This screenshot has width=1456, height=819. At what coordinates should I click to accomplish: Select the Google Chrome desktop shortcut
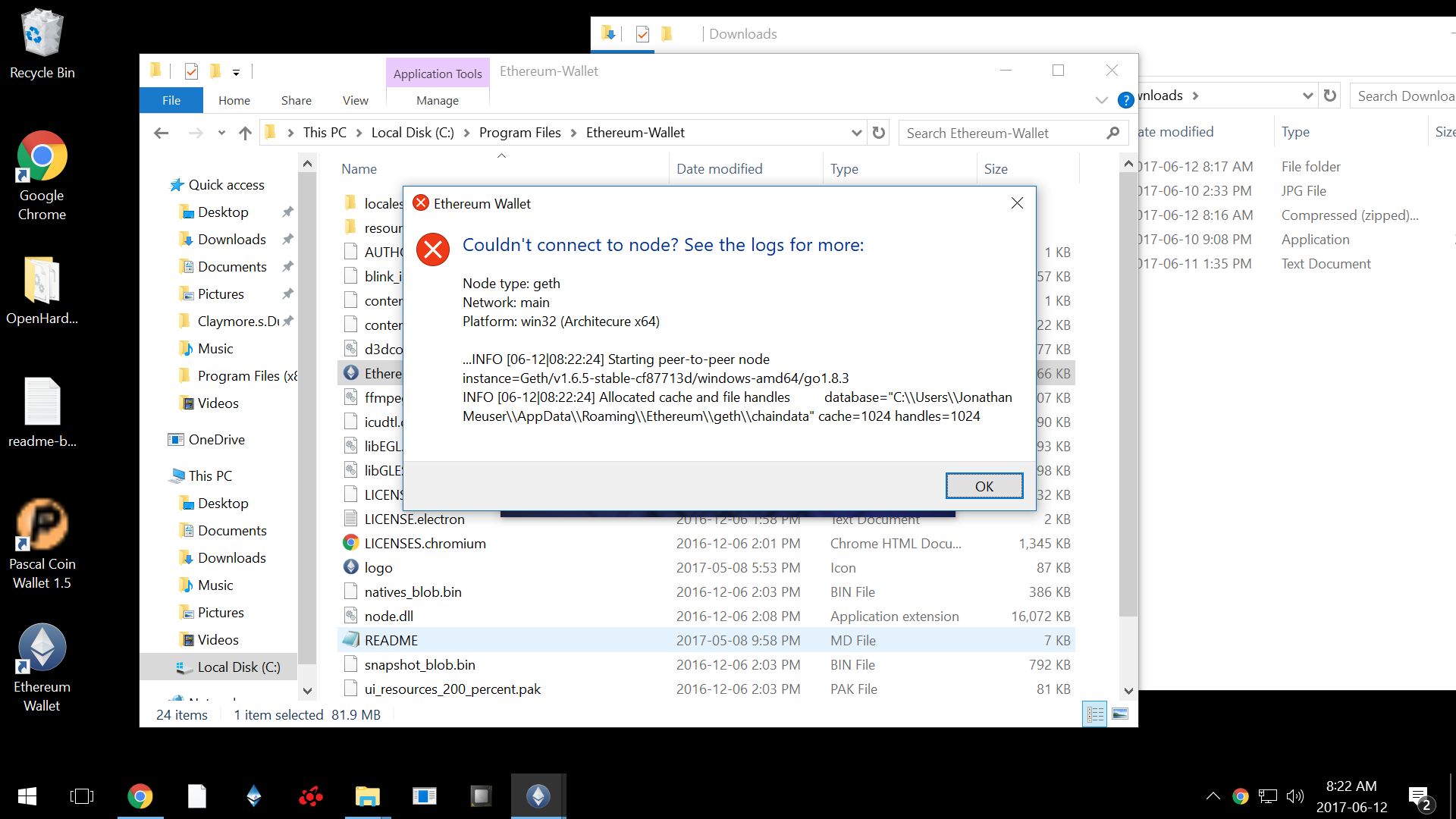click(42, 177)
